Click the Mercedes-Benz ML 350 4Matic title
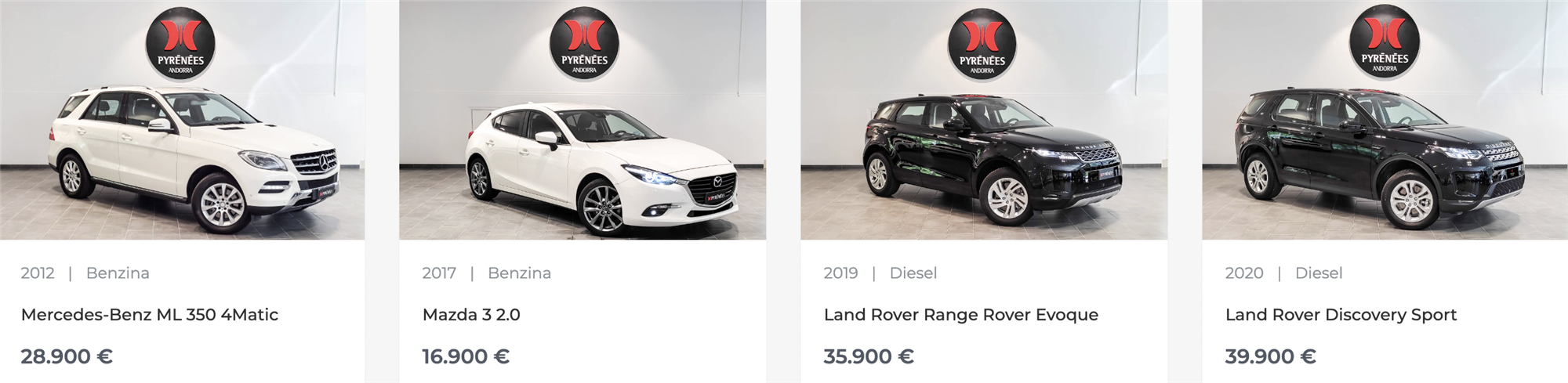 click(150, 315)
